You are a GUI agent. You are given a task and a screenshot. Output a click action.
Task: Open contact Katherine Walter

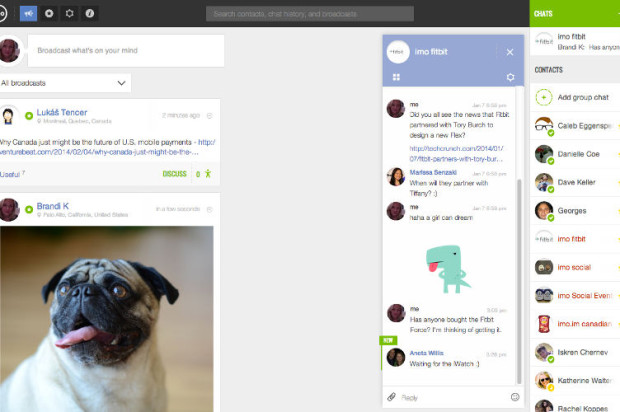click(575, 380)
